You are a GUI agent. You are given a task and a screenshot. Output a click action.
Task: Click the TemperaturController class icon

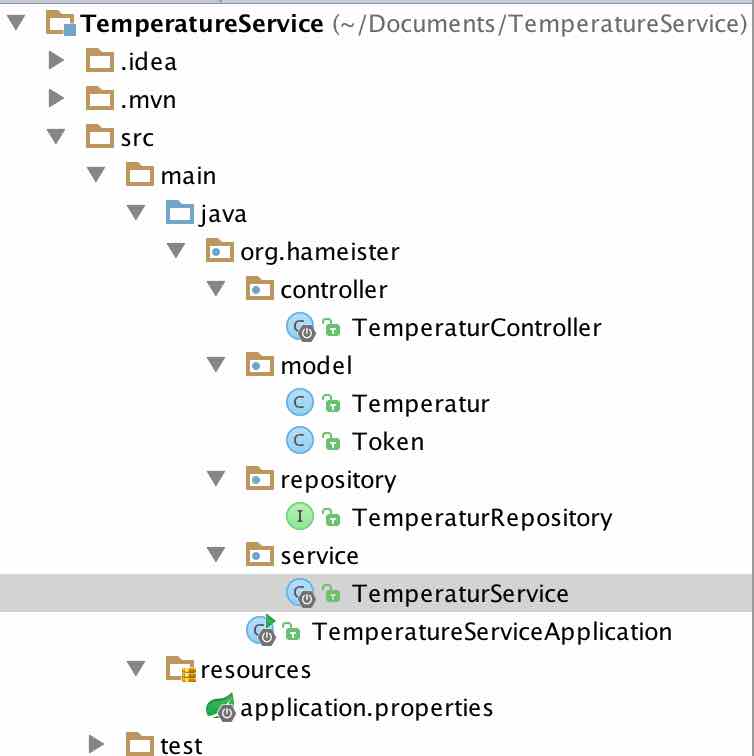pos(301,328)
